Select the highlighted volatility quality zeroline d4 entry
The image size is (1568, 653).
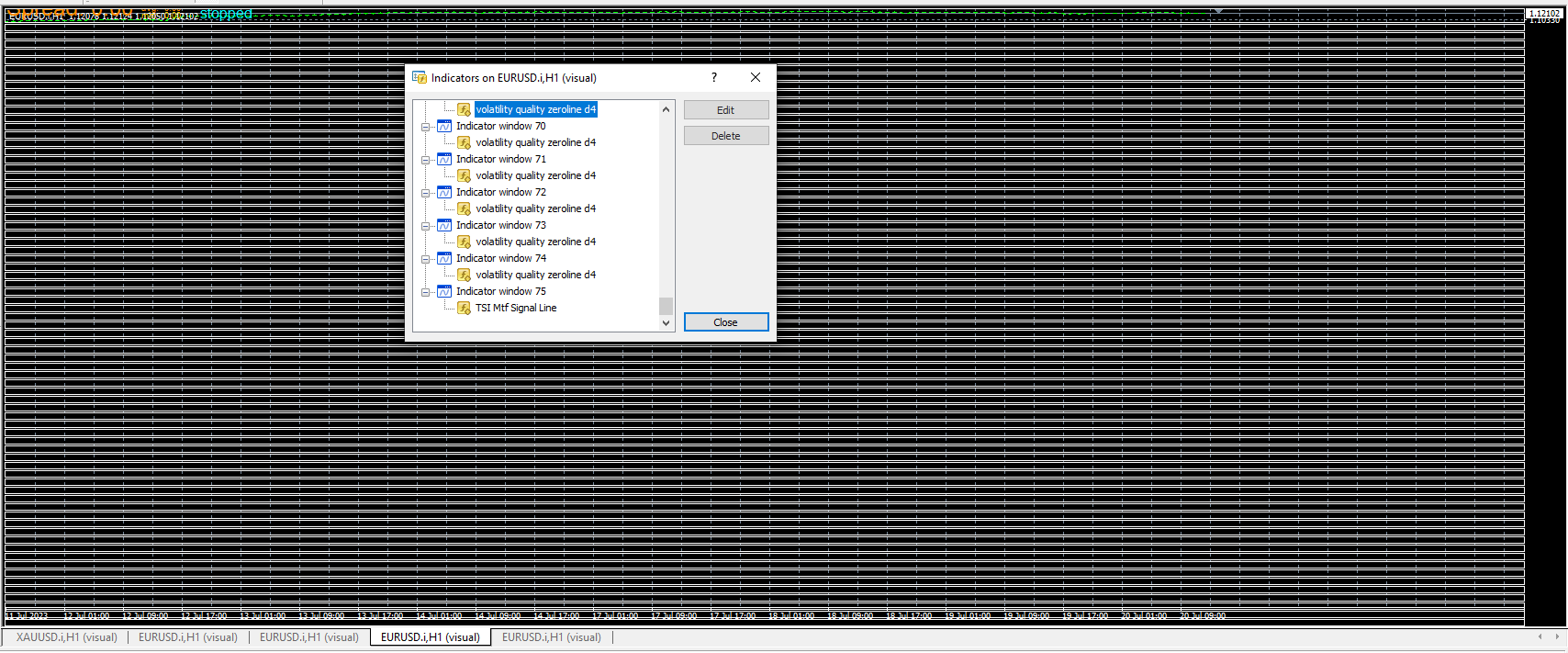(x=536, y=110)
